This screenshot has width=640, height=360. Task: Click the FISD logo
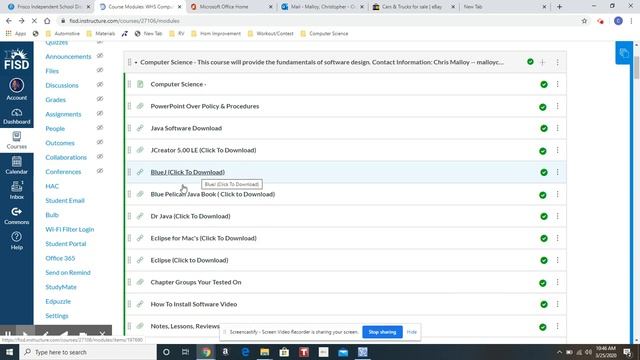(x=16, y=60)
